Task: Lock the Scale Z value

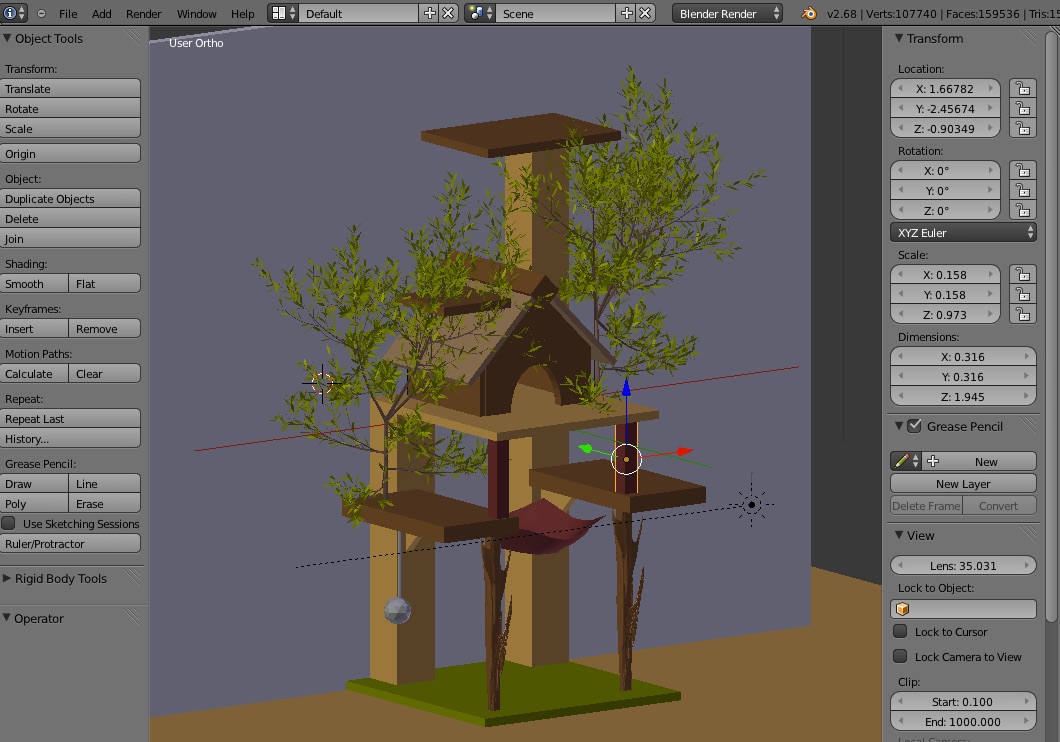Action: (1023, 314)
